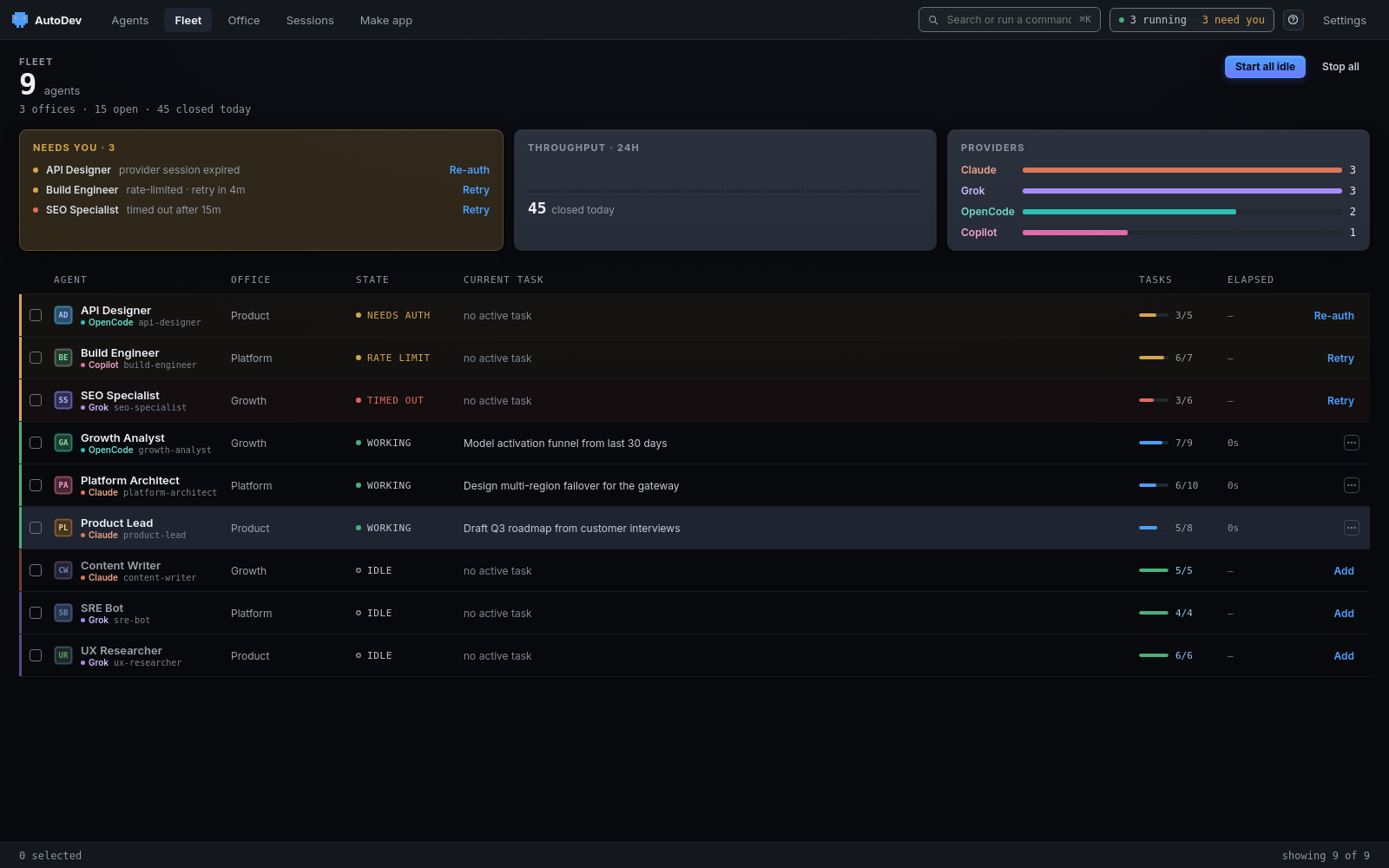Click the SS avatar for SEO Specialist
Viewport: 1389px width, 868px height.
(x=63, y=400)
